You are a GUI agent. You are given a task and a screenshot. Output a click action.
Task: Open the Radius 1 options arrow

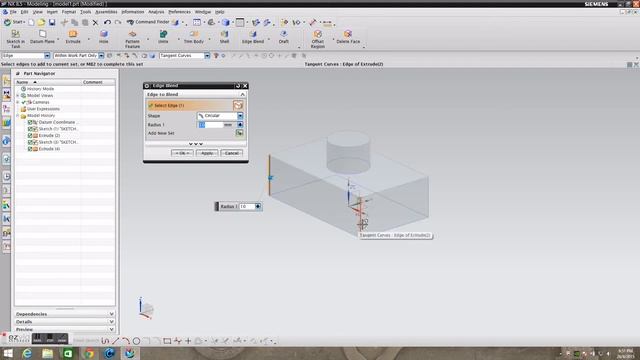(240, 124)
